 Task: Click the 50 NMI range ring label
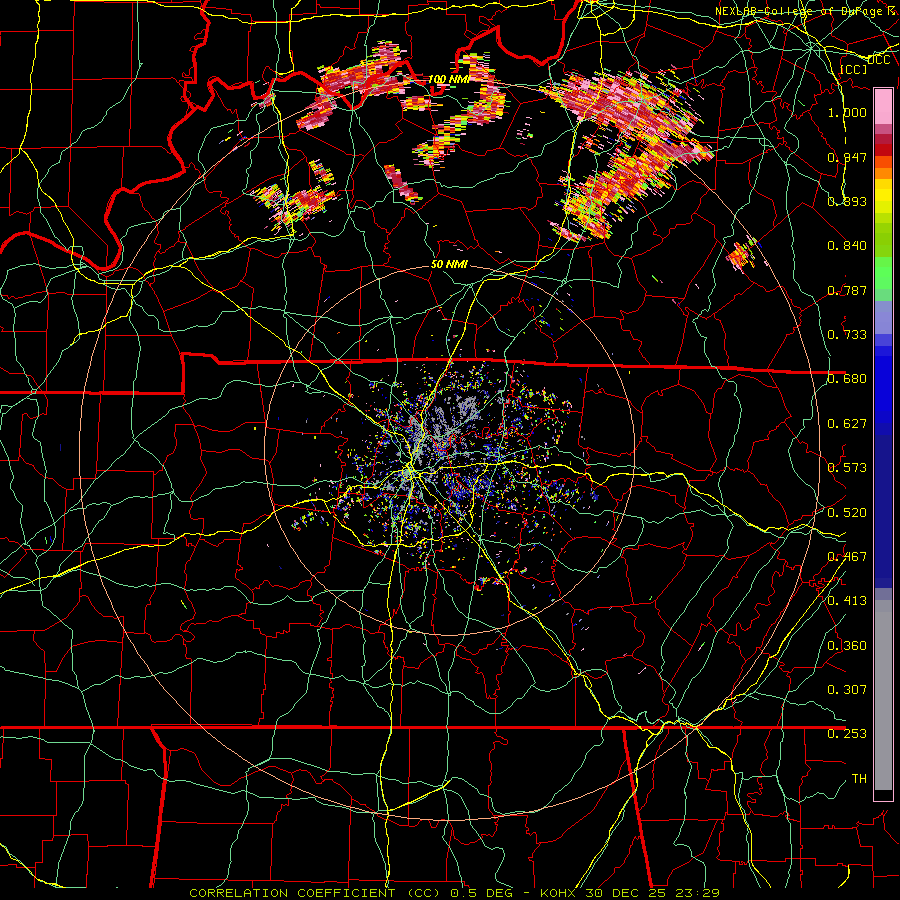(449, 264)
